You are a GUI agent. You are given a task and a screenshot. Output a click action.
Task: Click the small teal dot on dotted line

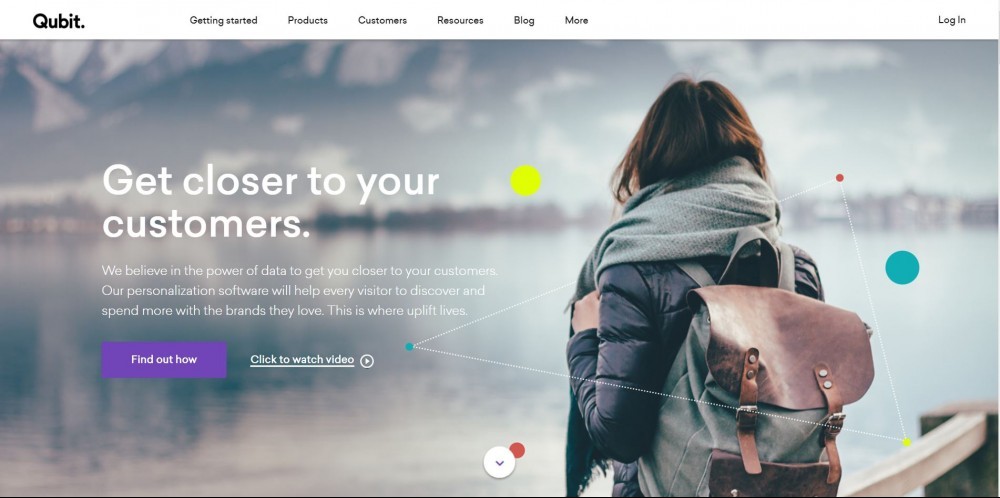click(409, 347)
